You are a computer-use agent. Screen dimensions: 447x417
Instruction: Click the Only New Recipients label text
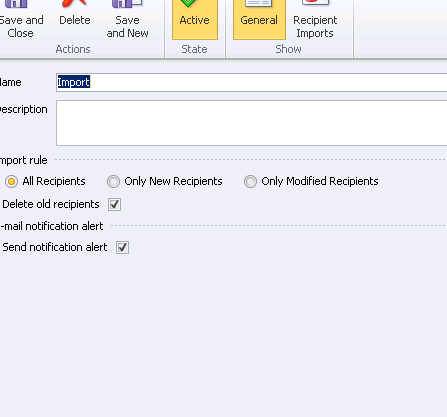(173, 181)
